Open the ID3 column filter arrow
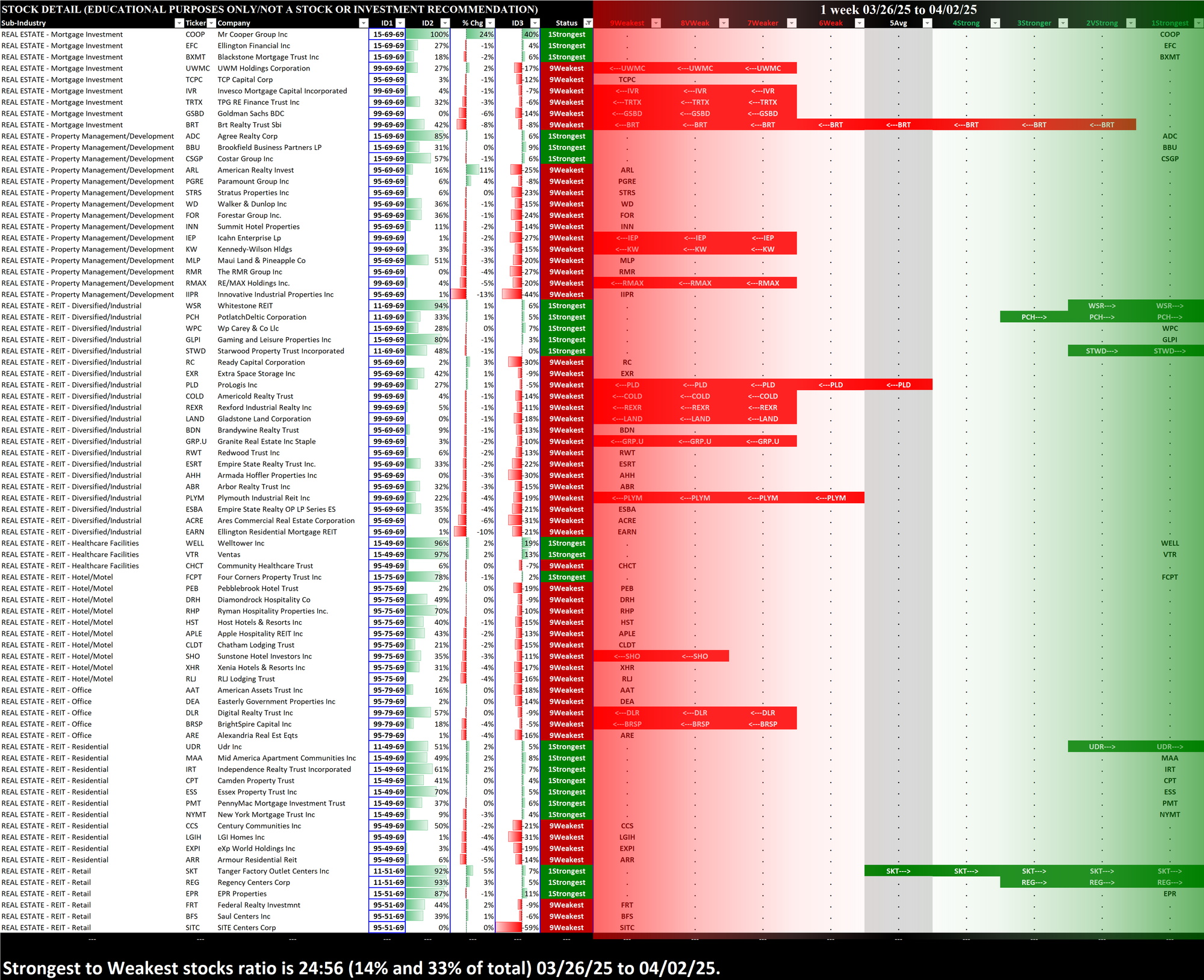Viewport: 1204px width, 980px height. pyautogui.click(x=535, y=23)
